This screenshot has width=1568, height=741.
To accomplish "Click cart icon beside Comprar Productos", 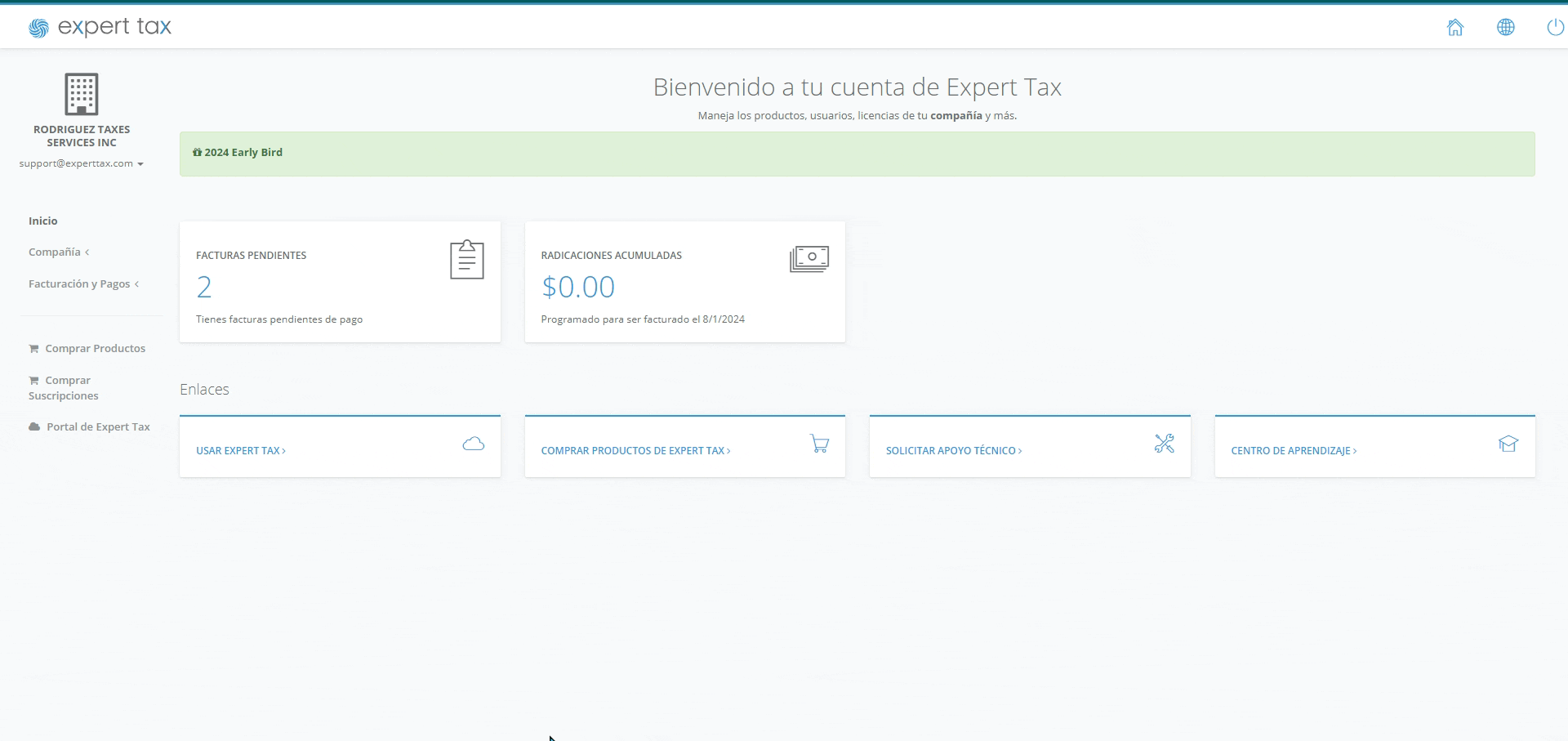I will (33, 349).
